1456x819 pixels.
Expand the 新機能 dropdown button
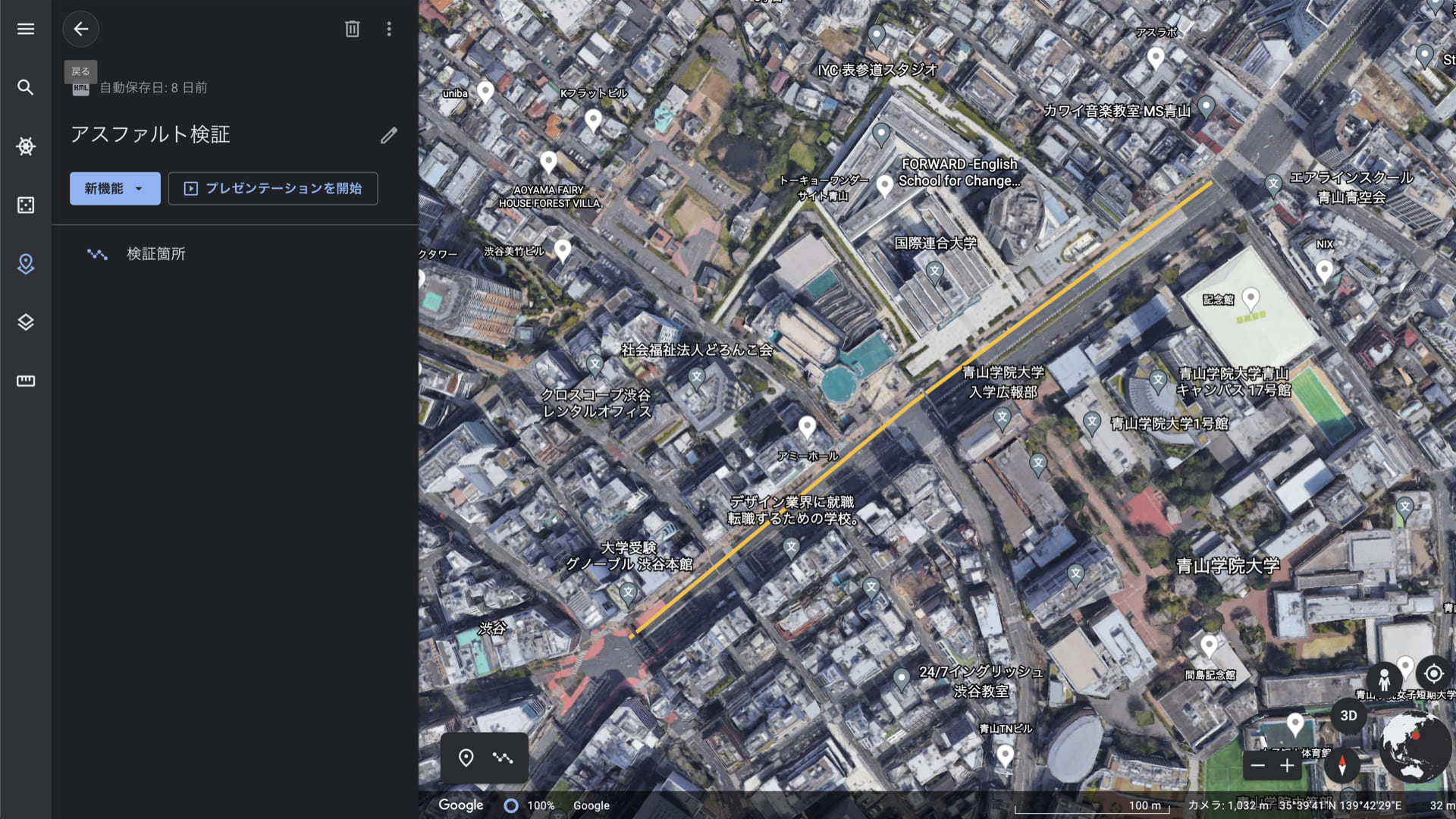tap(115, 188)
